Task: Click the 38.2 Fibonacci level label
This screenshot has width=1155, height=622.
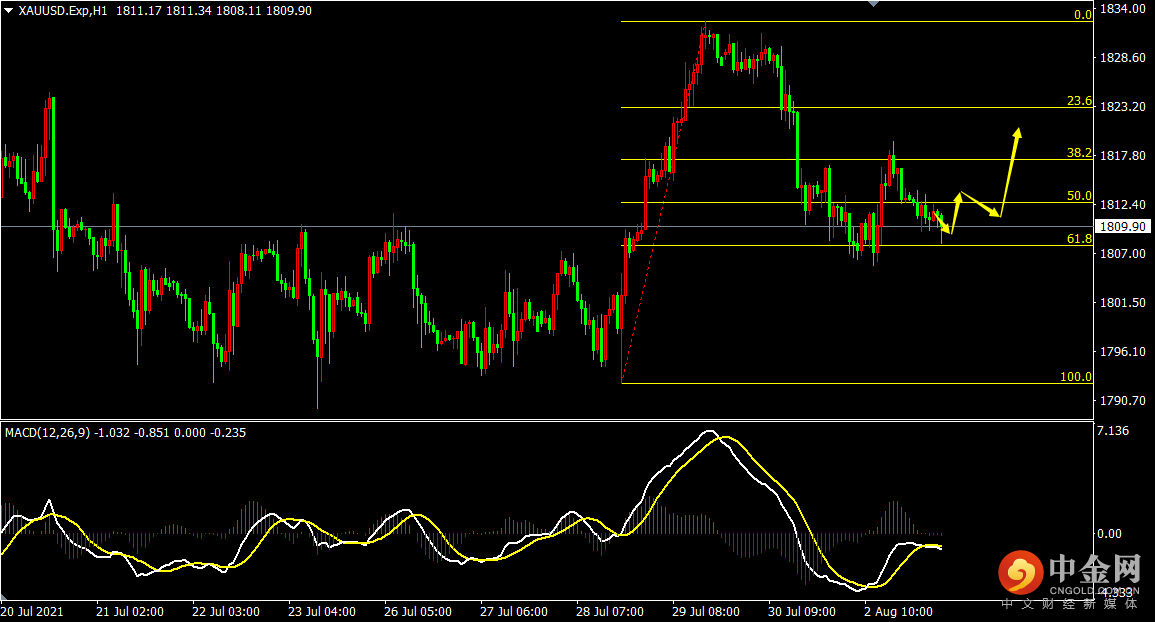Action: coord(1079,153)
